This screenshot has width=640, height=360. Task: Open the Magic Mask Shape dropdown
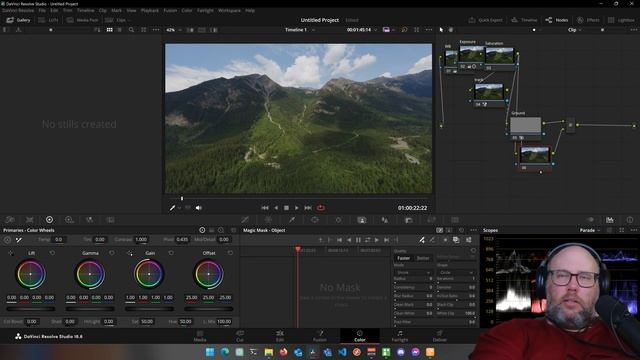tap(456, 272)
